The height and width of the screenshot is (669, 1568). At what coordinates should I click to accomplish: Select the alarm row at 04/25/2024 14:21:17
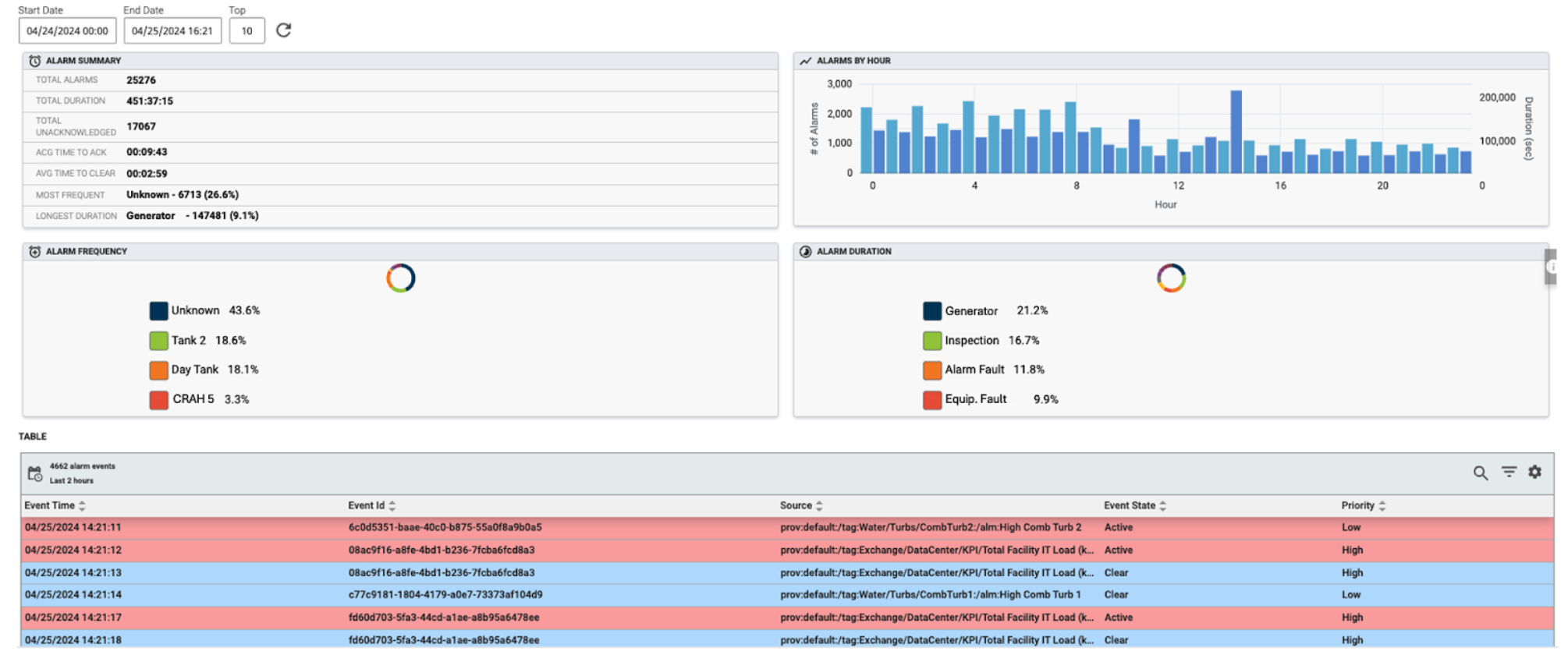coord(787,618)
